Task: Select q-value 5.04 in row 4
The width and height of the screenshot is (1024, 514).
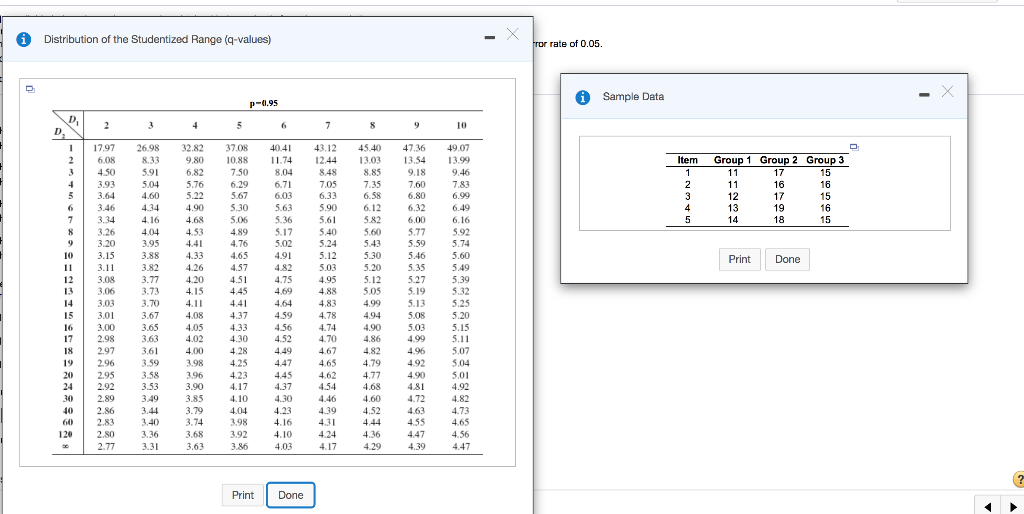Action: coord(150,184)
